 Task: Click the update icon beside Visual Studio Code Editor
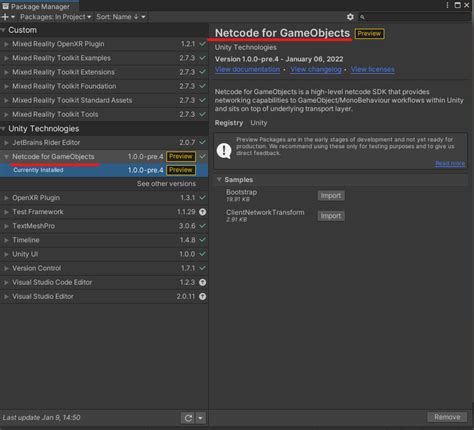point(202,282)
